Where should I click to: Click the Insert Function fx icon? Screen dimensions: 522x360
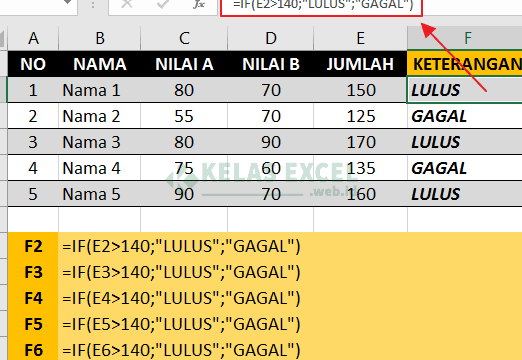[199, 4]
